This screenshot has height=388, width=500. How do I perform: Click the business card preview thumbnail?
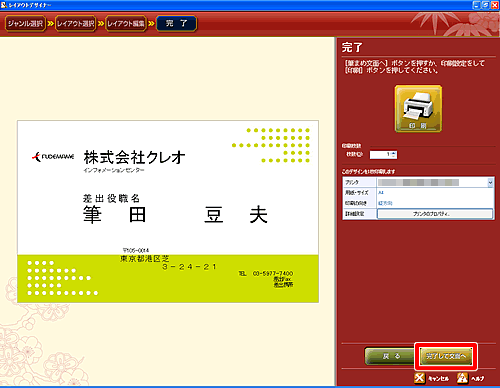pyautogui.click(x=168, y=212)
